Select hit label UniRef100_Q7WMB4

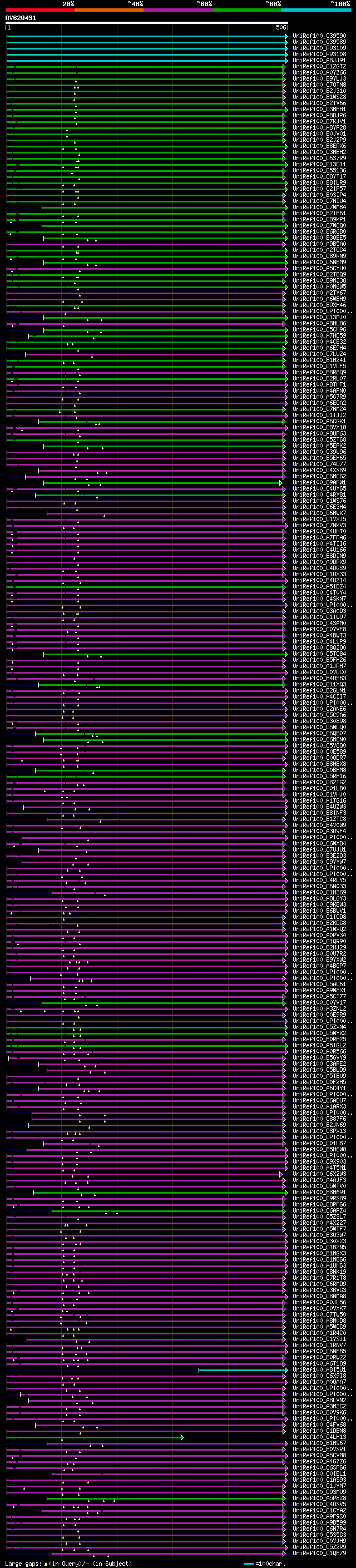click(319, 207)
